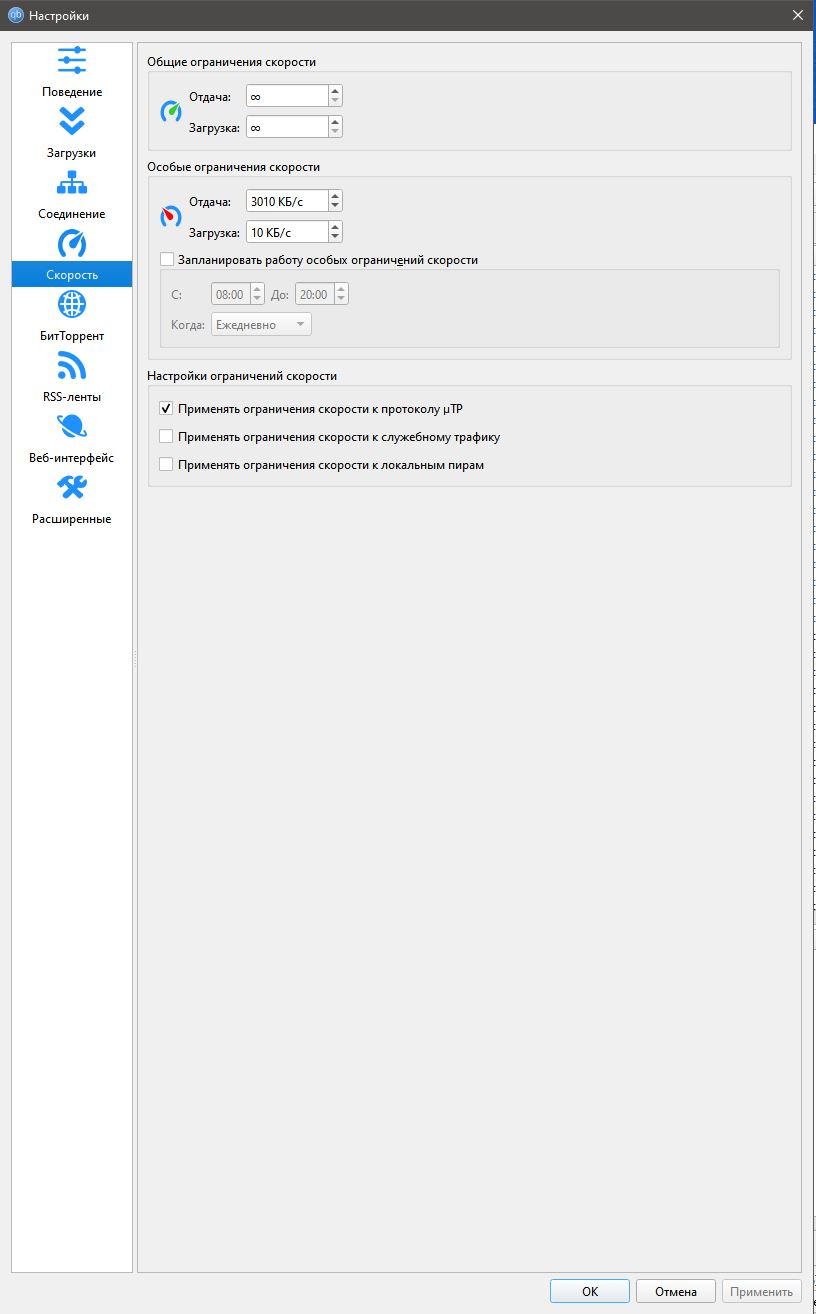
Task: Select the Веб-интерфейс planet icon
Action: (72, 427)
